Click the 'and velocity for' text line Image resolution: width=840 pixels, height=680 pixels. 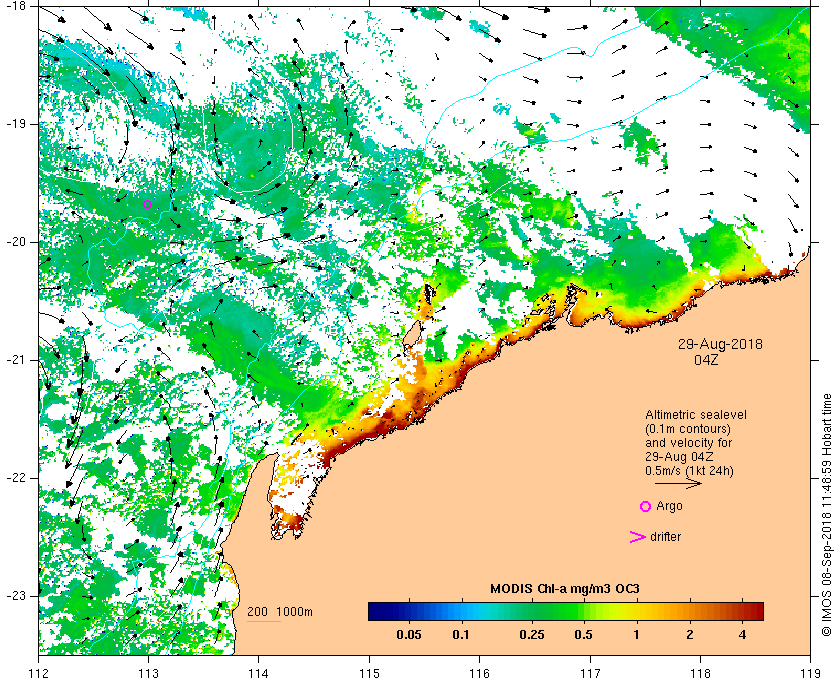click(x=688, y=443)
